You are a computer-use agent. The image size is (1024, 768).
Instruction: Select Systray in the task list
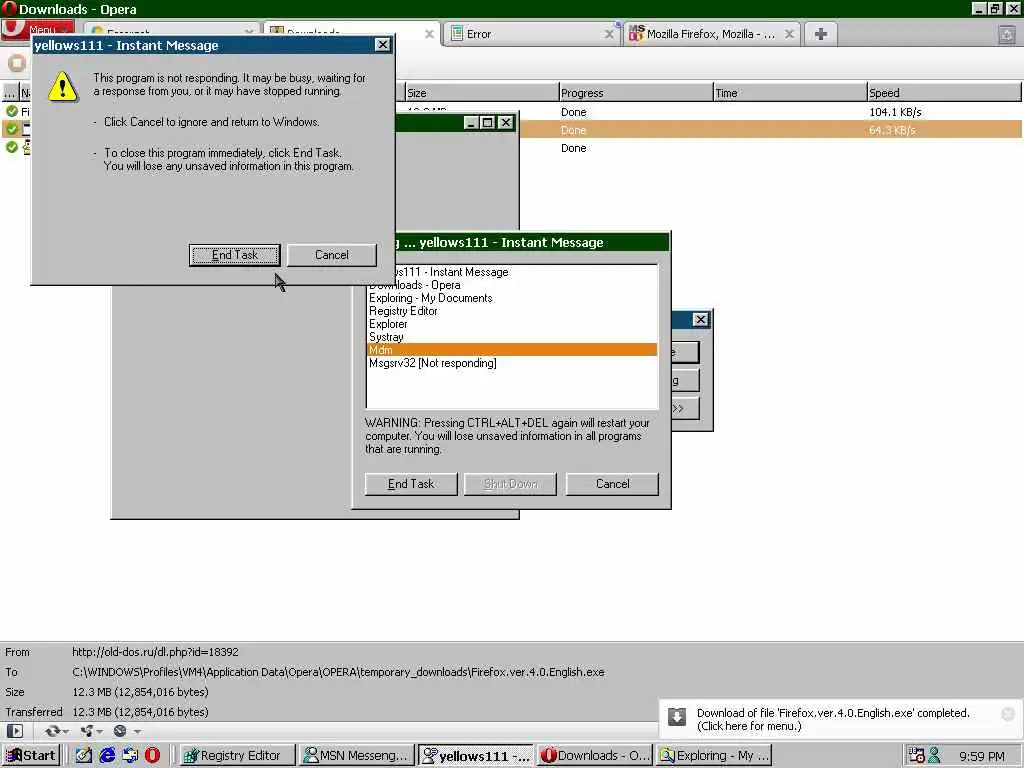point(512,337)
